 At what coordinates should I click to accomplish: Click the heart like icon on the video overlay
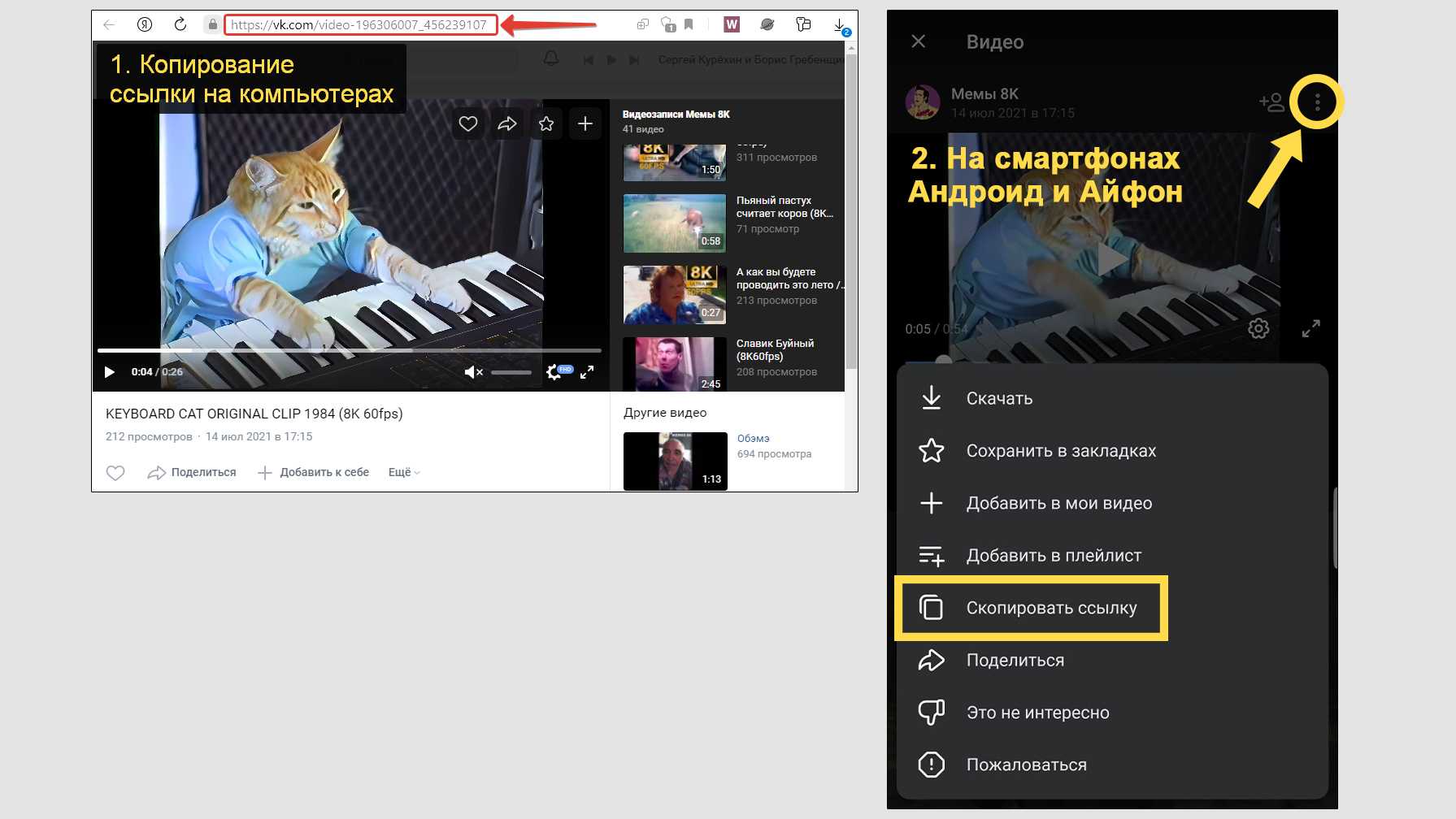(x=468, y=123)
